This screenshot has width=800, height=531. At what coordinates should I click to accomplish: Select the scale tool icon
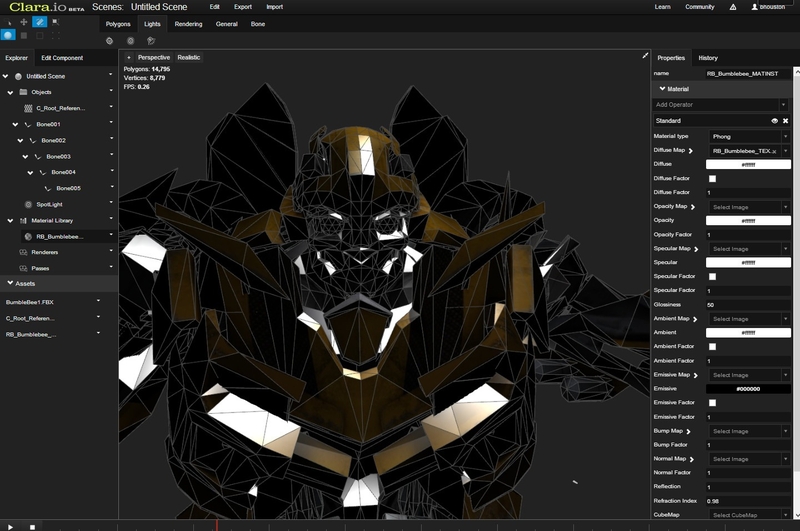click(54, 21)
